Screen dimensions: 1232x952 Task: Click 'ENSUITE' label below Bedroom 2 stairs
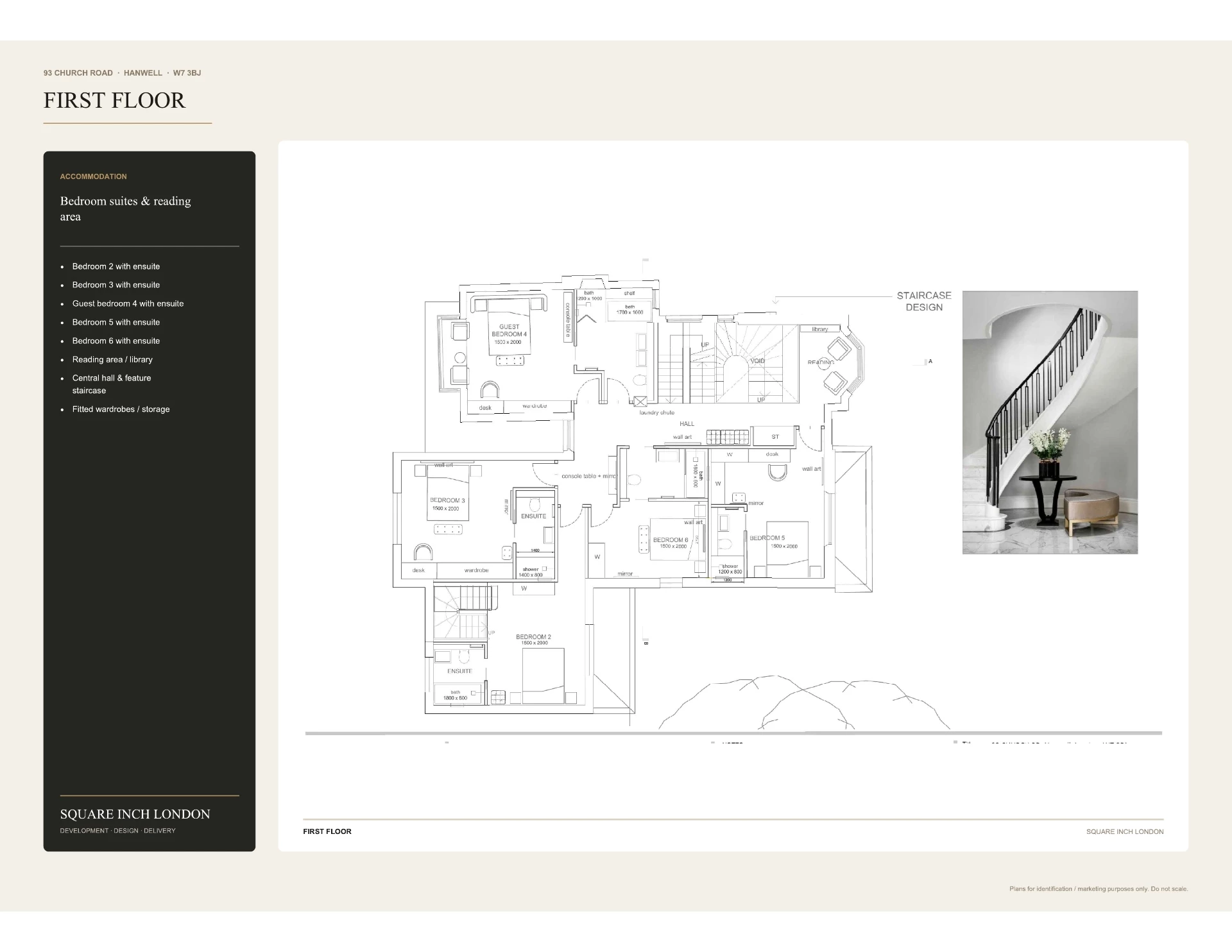click(x=459, y=672)
